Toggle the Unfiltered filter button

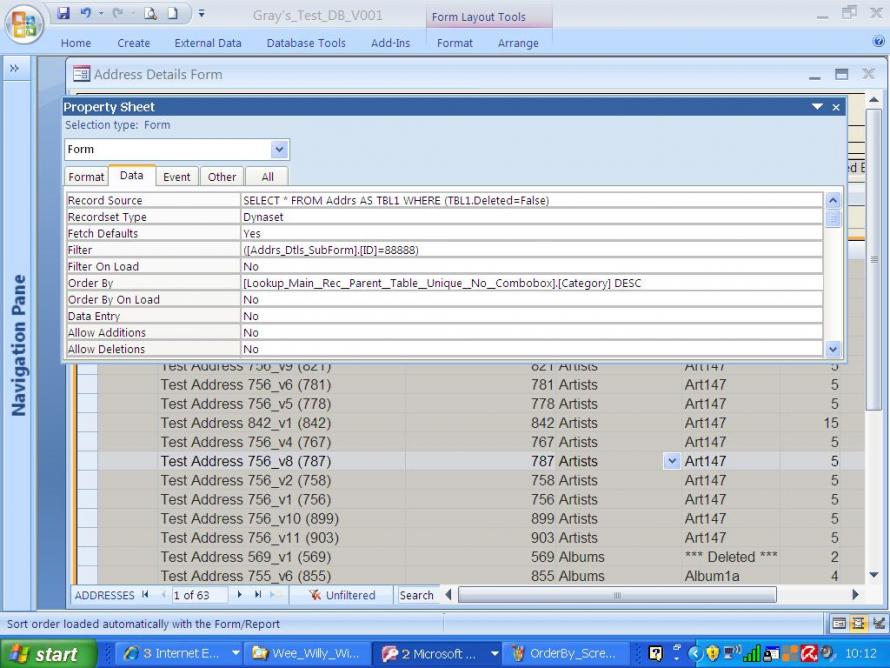[x=342, y=595]
